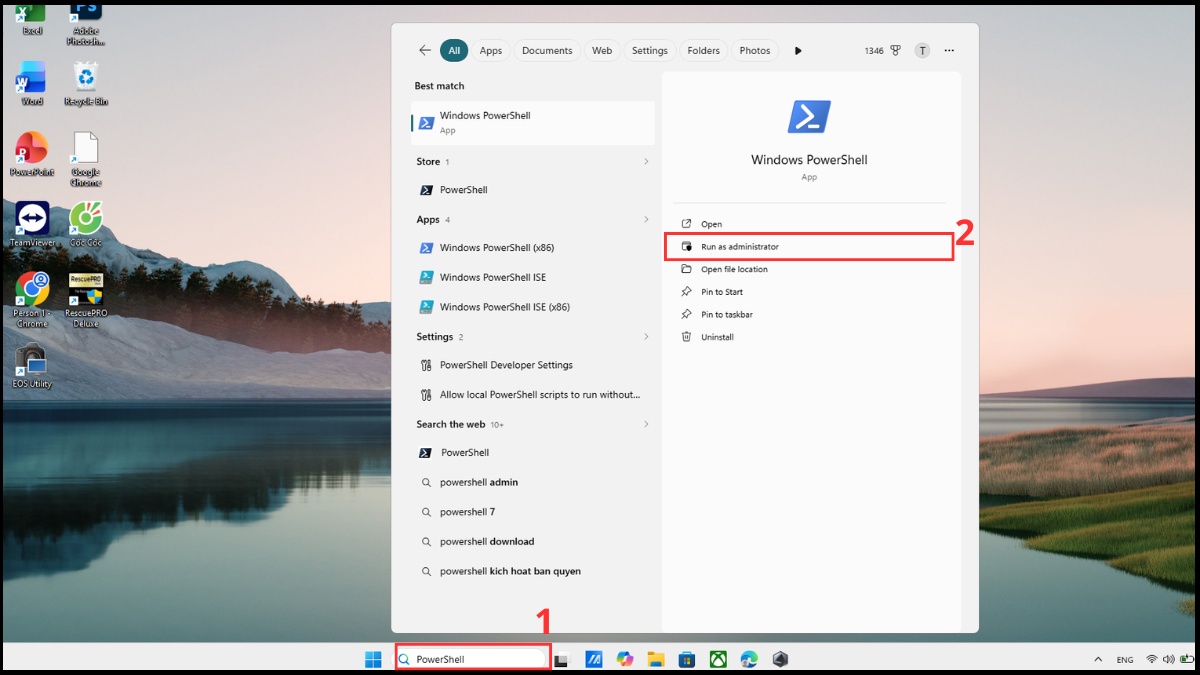Viewport: 1200px width, 675px height.
Task: Open the Google Chrome desktop shortcut
Action: coord(86,159)
